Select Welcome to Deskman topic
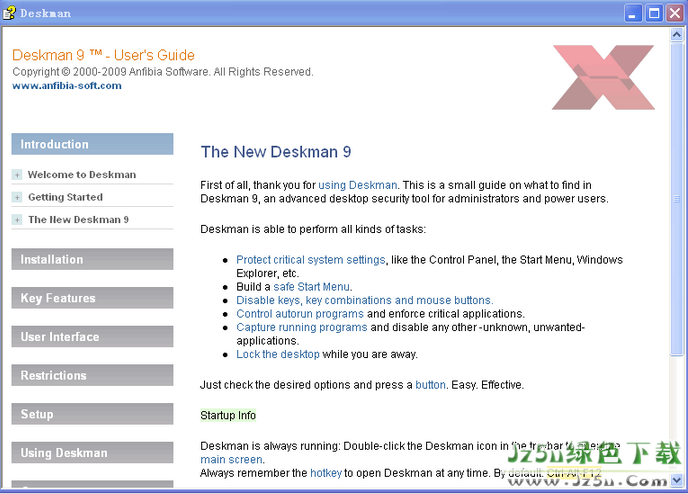This screenshot has height=494, width=688. [x=82, y=175]
